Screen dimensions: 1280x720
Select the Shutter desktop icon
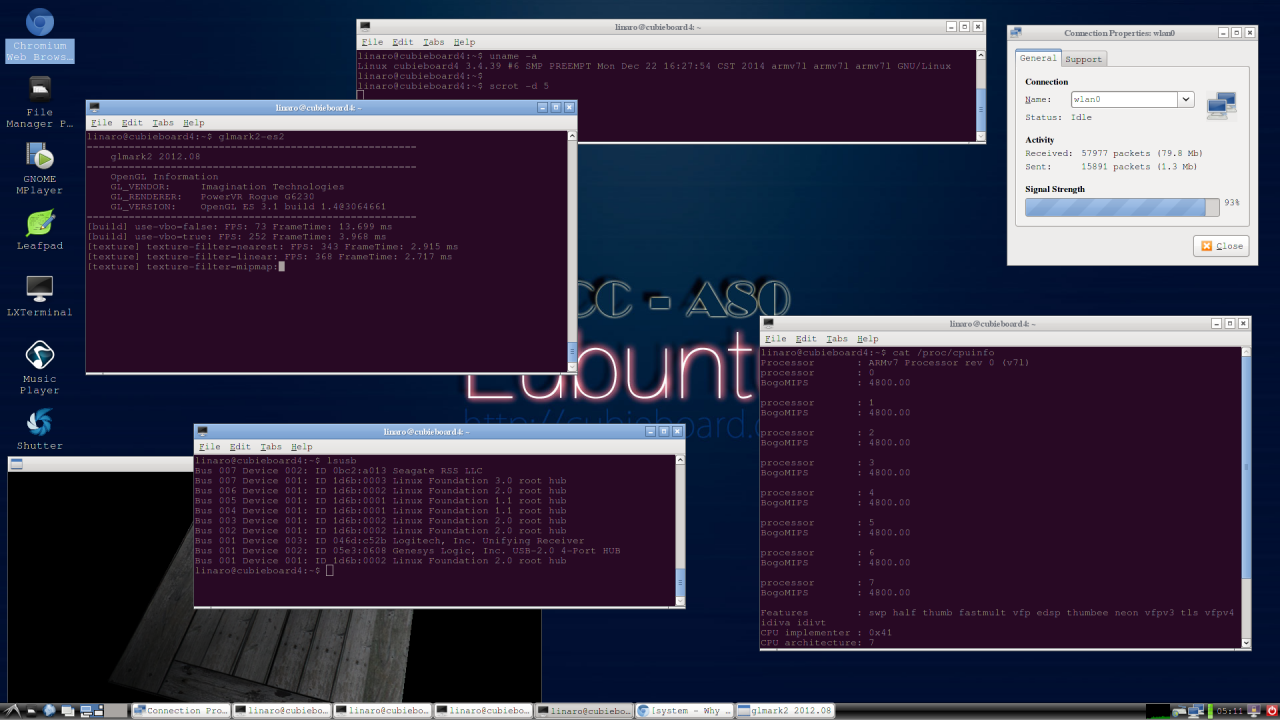39,429
